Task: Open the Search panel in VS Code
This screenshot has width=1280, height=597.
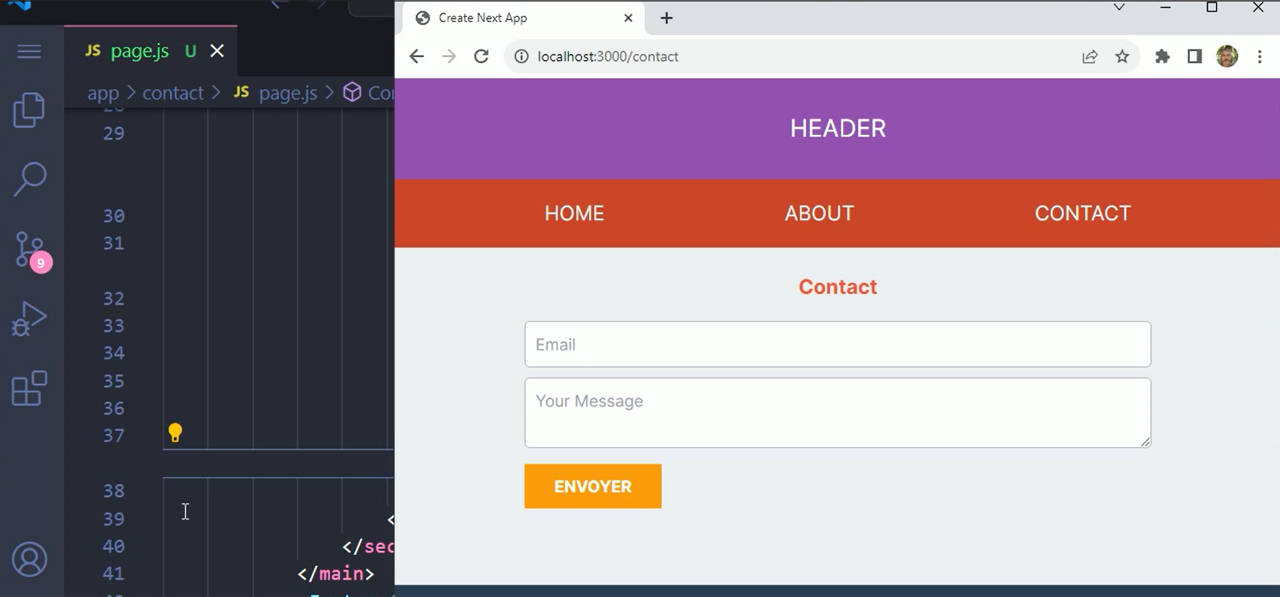Action: (x=31, y=179)
